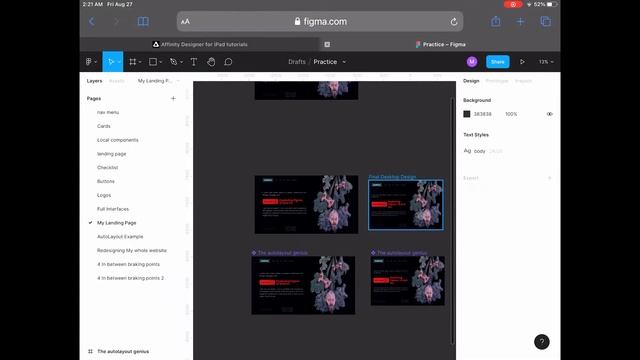Open the Full Interfaces page
Viewport: 640px width, 360px height.
click(x=113, y=209)
